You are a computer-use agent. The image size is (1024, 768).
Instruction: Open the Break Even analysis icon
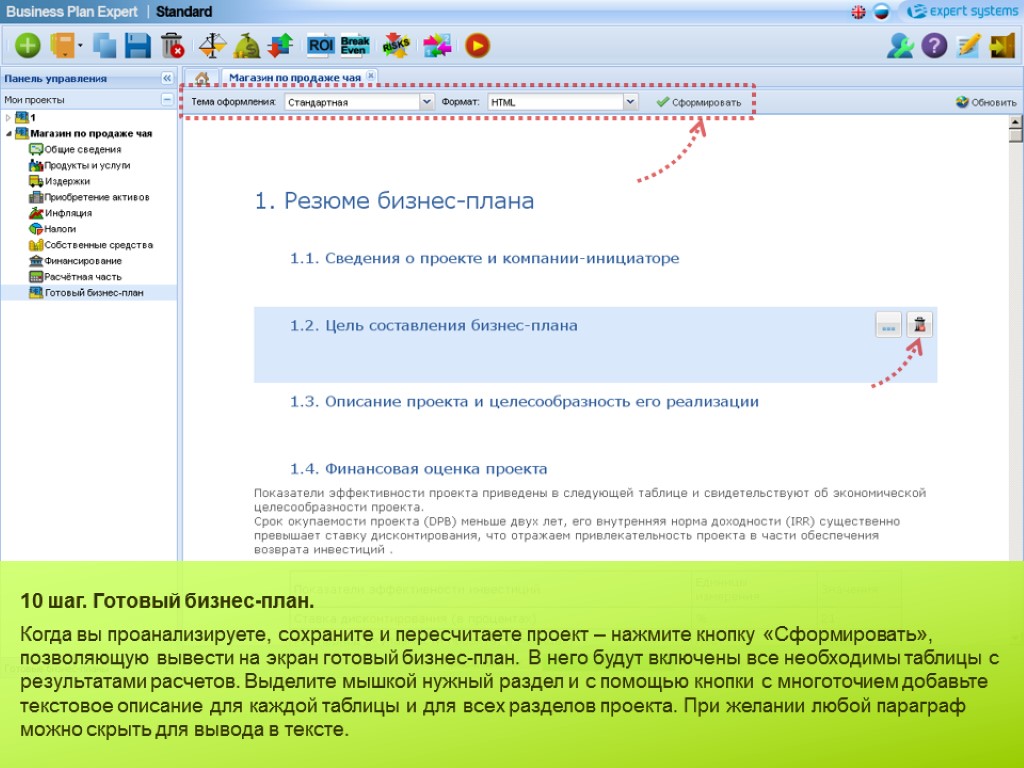point(355,45)
